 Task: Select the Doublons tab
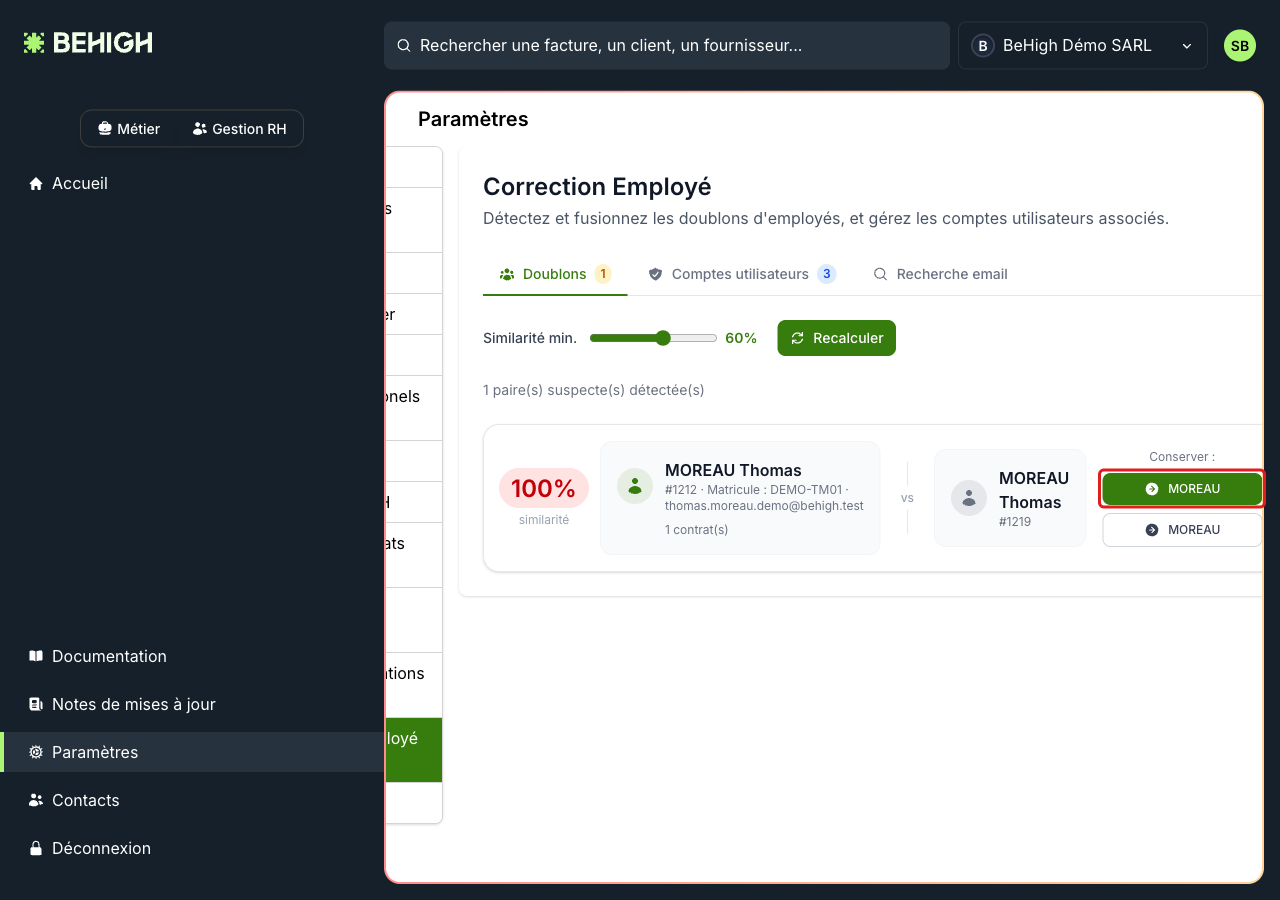point(555,274)
